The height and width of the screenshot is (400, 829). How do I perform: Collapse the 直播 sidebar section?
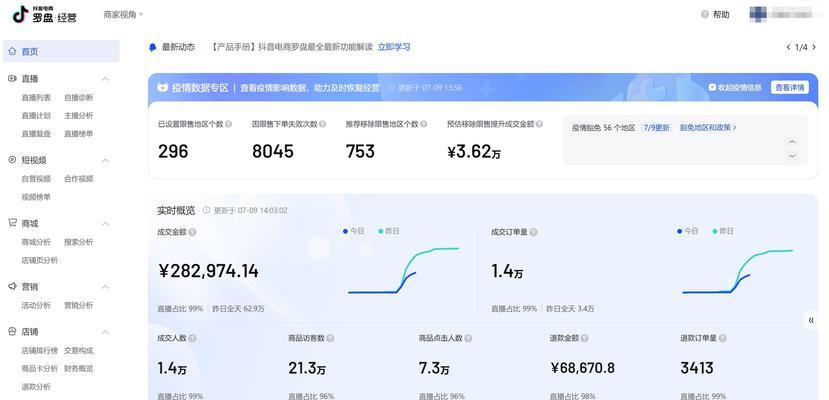pos(103,78)
